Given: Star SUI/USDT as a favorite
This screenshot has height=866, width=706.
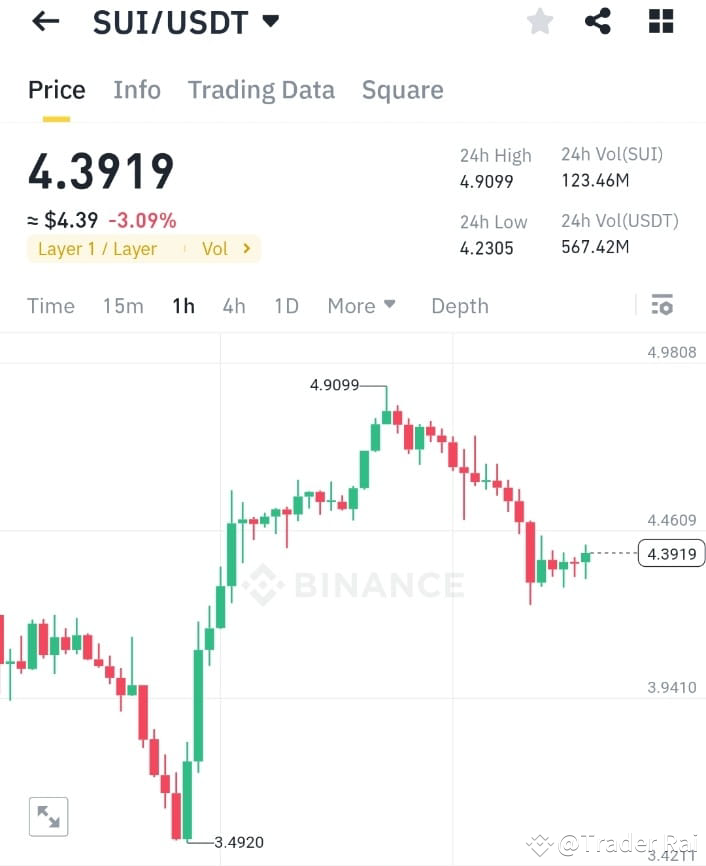Looking at the screenshot, I should [x=539, y=21].
